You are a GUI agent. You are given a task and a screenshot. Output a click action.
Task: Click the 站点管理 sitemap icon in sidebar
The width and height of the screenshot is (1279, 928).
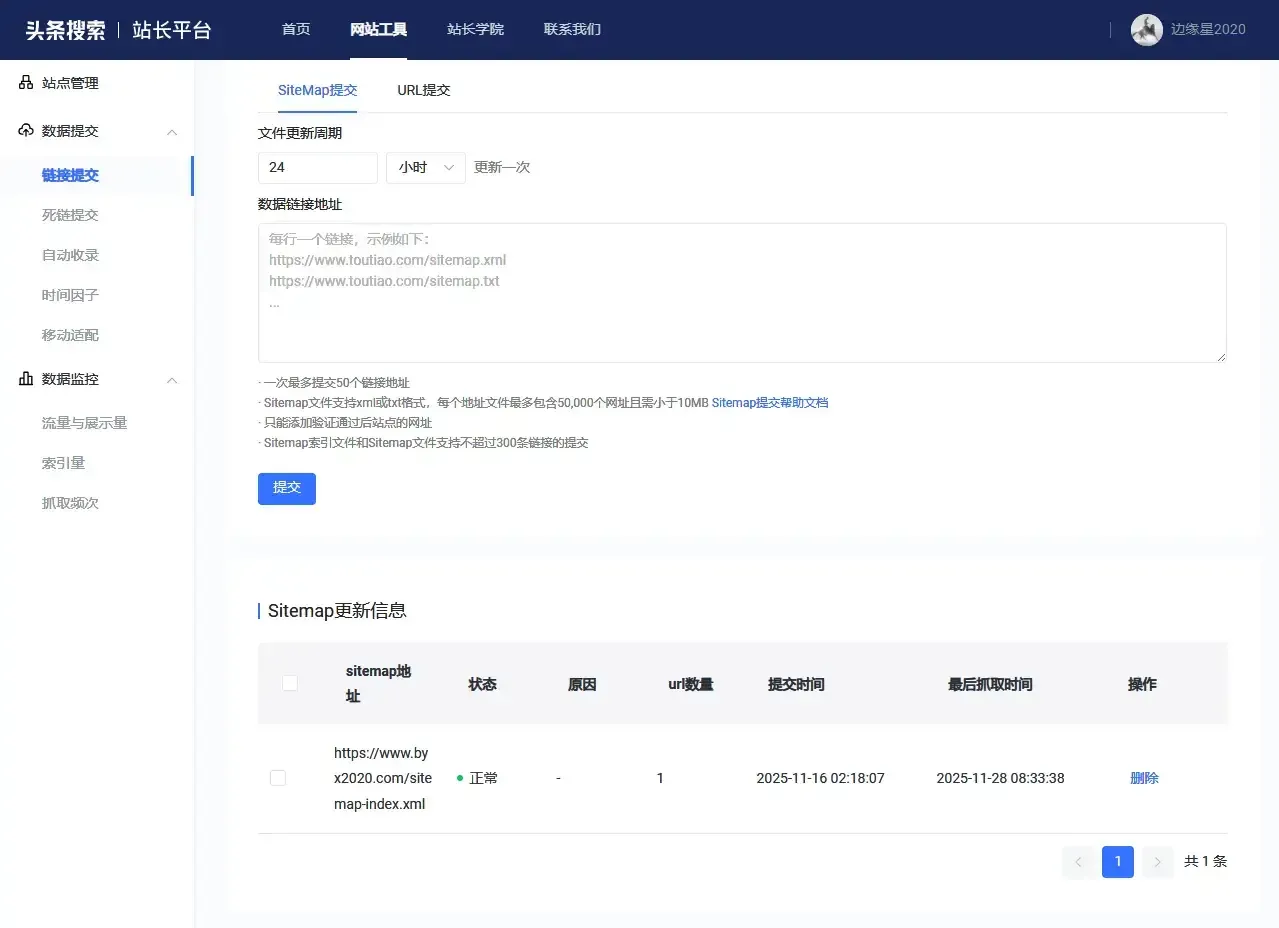26,83
